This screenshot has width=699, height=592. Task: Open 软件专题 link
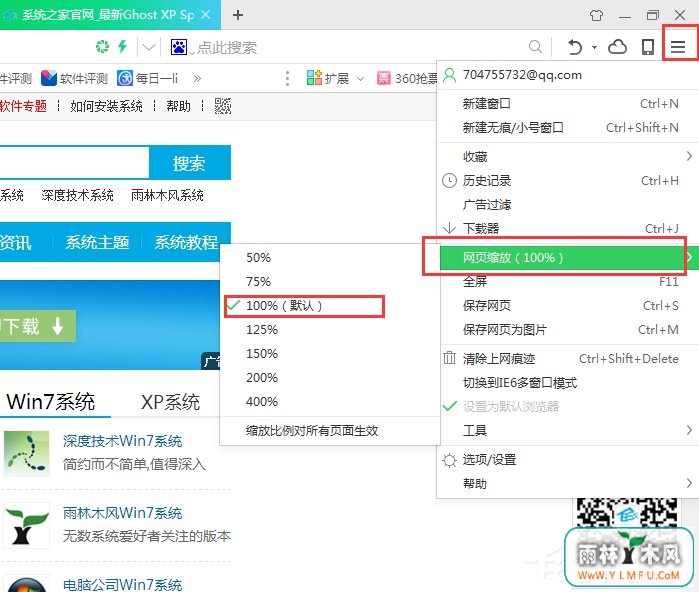point(23,106)
